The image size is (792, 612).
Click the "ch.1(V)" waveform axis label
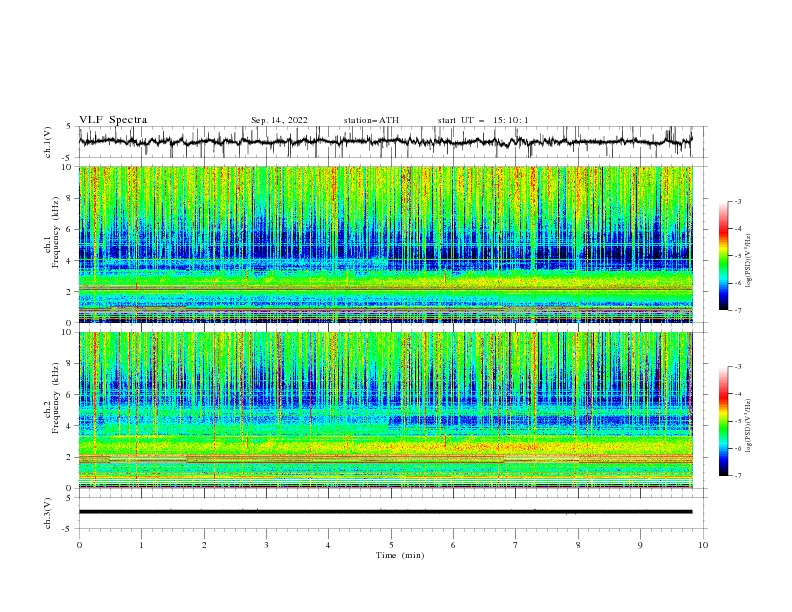(x=48, y=142)
